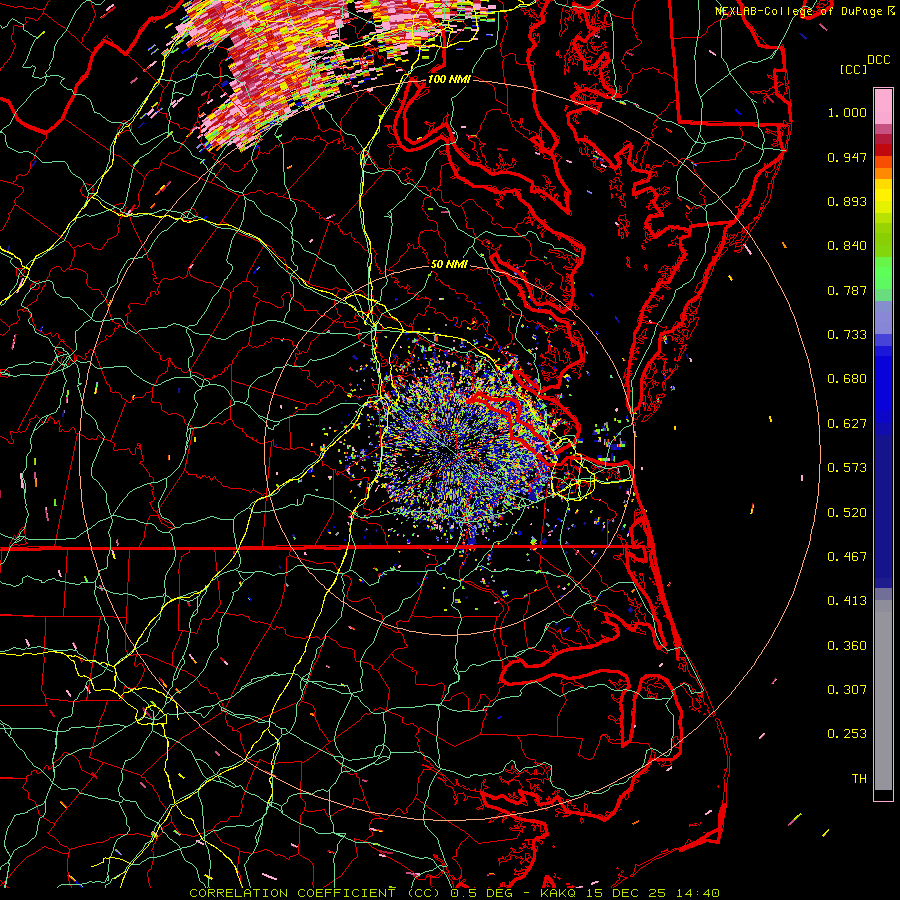
Task: Pick the yellow segment of the color bar
Action: (x=883, y=196)
